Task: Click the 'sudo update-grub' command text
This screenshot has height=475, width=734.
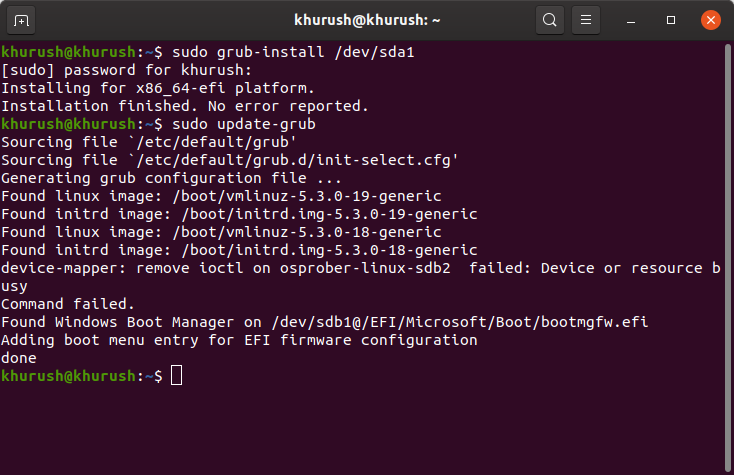Action: (243, 124)
